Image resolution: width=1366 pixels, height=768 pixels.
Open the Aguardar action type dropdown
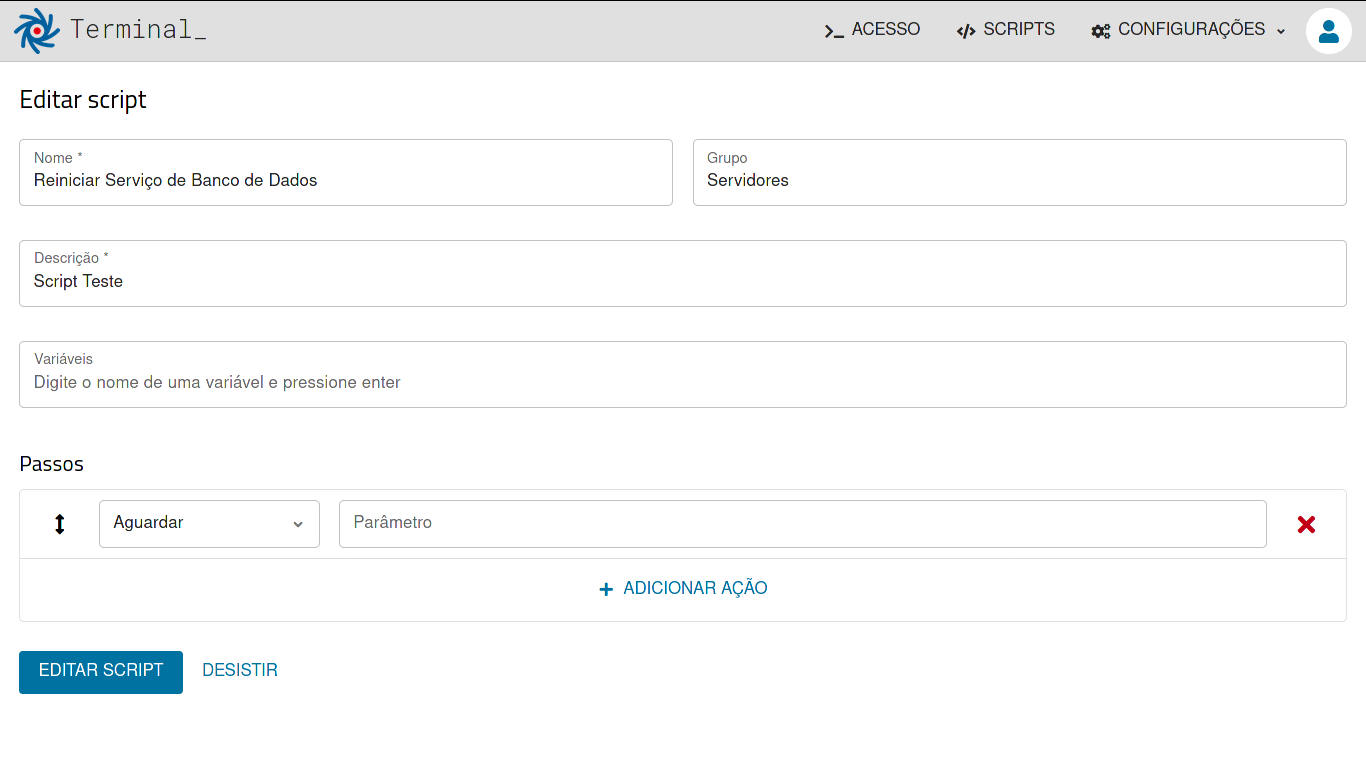[209, 524]
